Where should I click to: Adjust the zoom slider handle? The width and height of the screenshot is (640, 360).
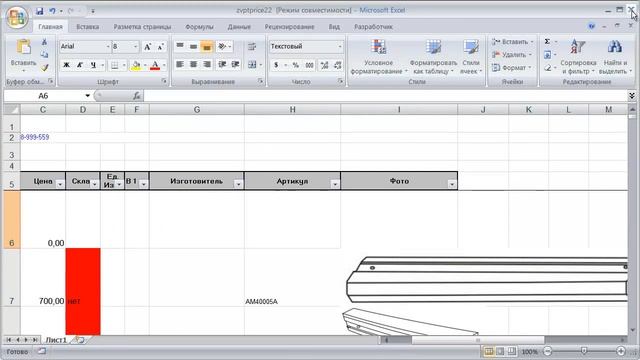[x=584, y=351]
